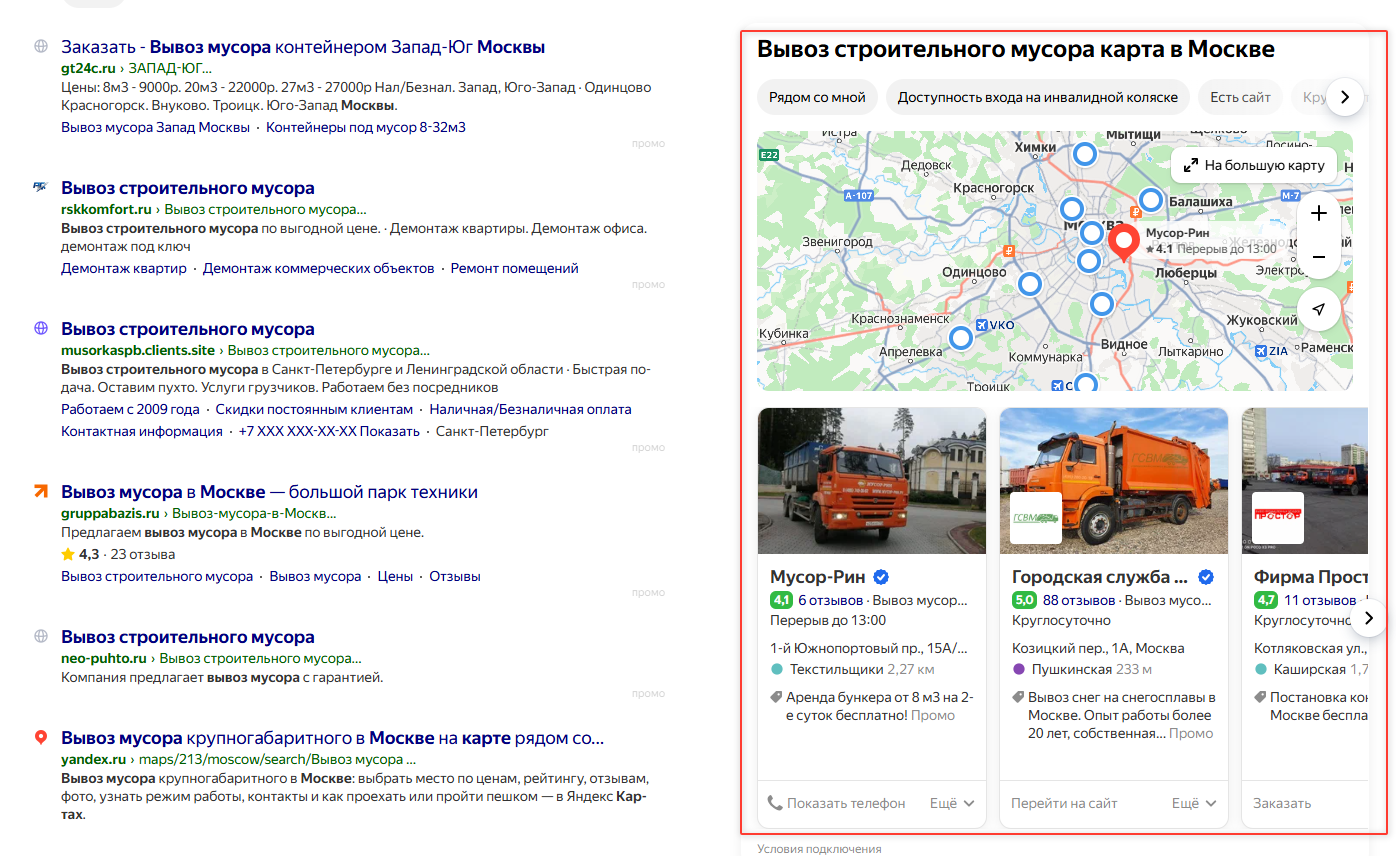Click the VKO airport icon on the map

[x=980, y=325]
